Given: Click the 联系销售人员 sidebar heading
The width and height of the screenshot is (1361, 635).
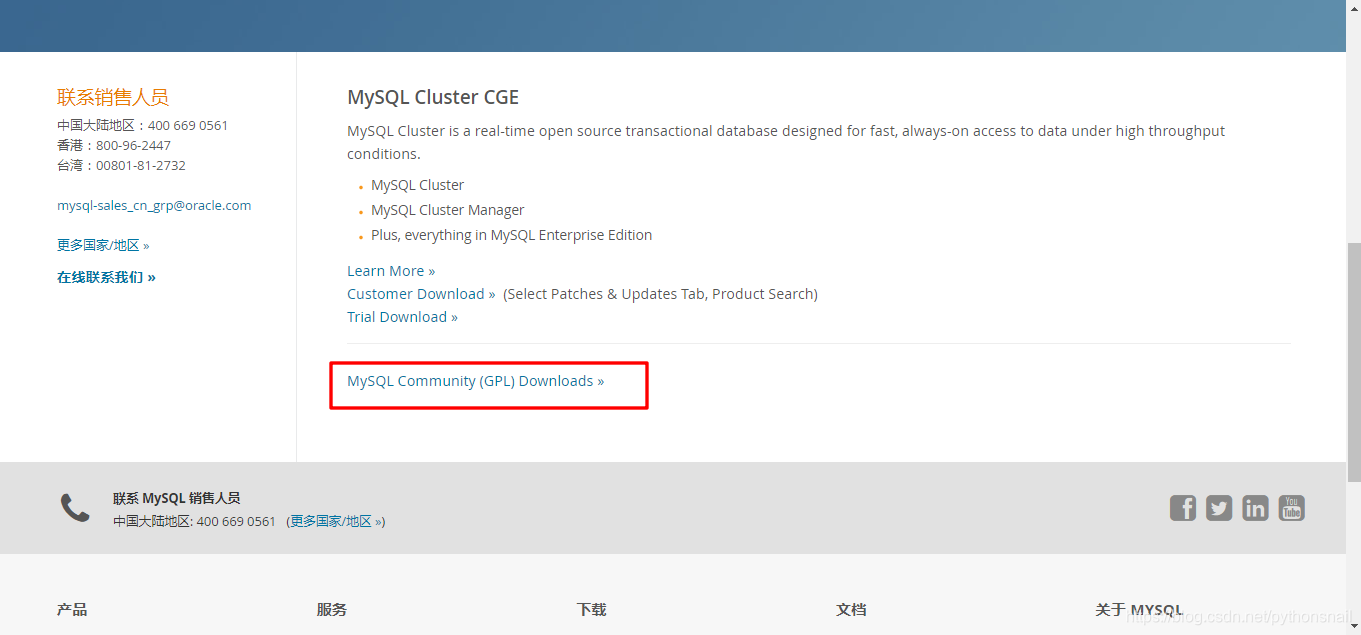Looking at the screenshot, I should point(113,97).
